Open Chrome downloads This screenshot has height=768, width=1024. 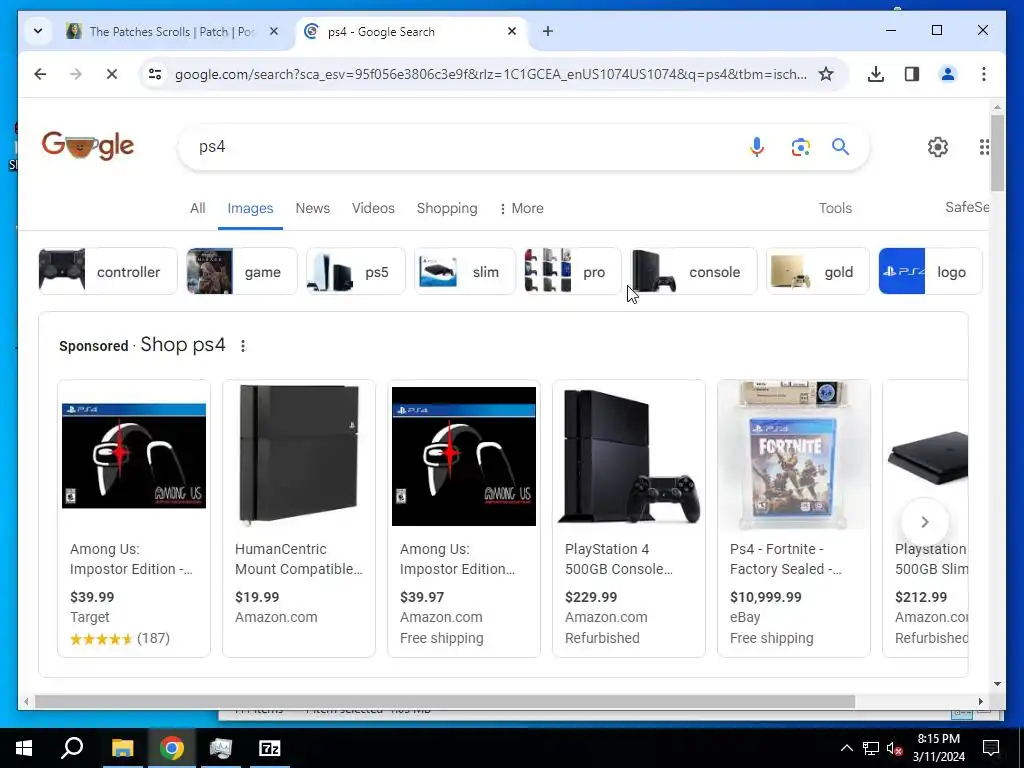point(876,74)
